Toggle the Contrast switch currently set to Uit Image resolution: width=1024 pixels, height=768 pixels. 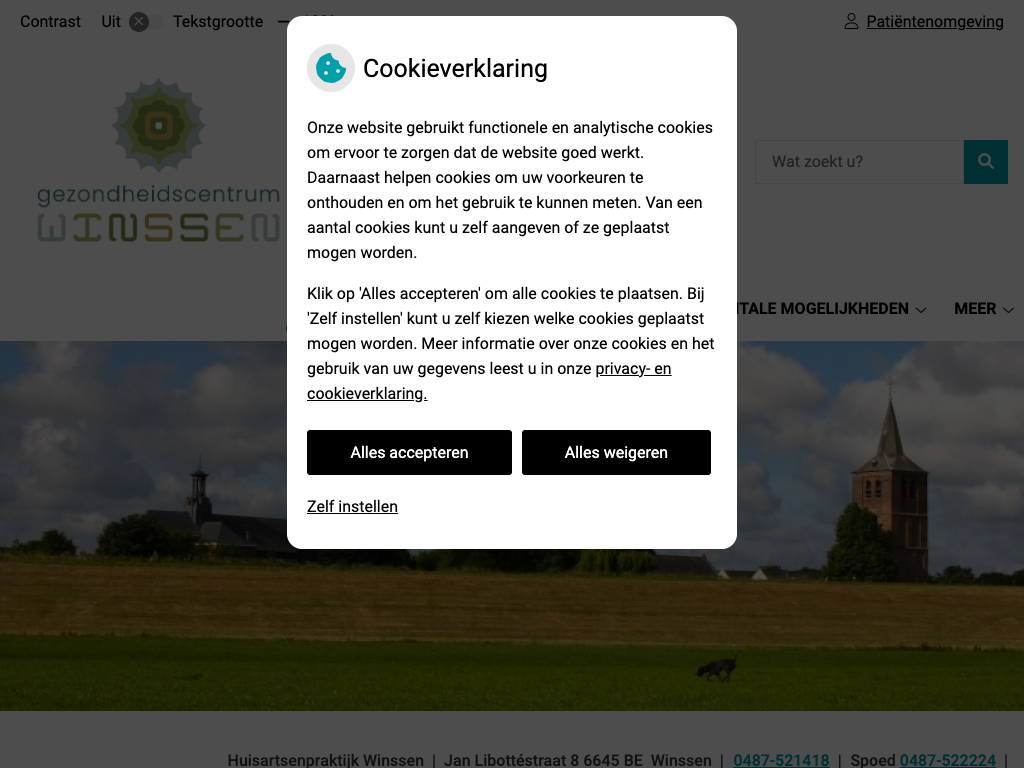pyautogui.click(x=145, y=22)
